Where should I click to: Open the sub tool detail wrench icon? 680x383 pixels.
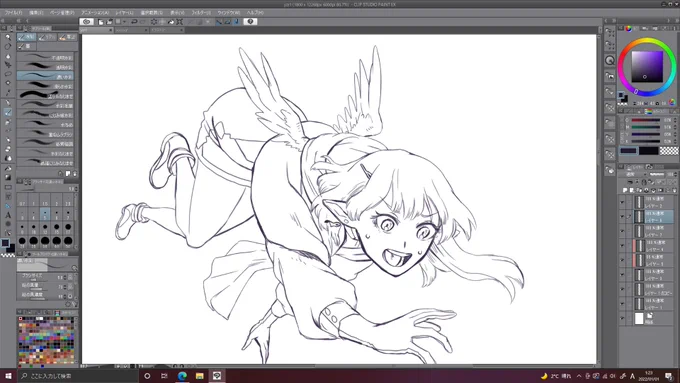tap(75, 304)
